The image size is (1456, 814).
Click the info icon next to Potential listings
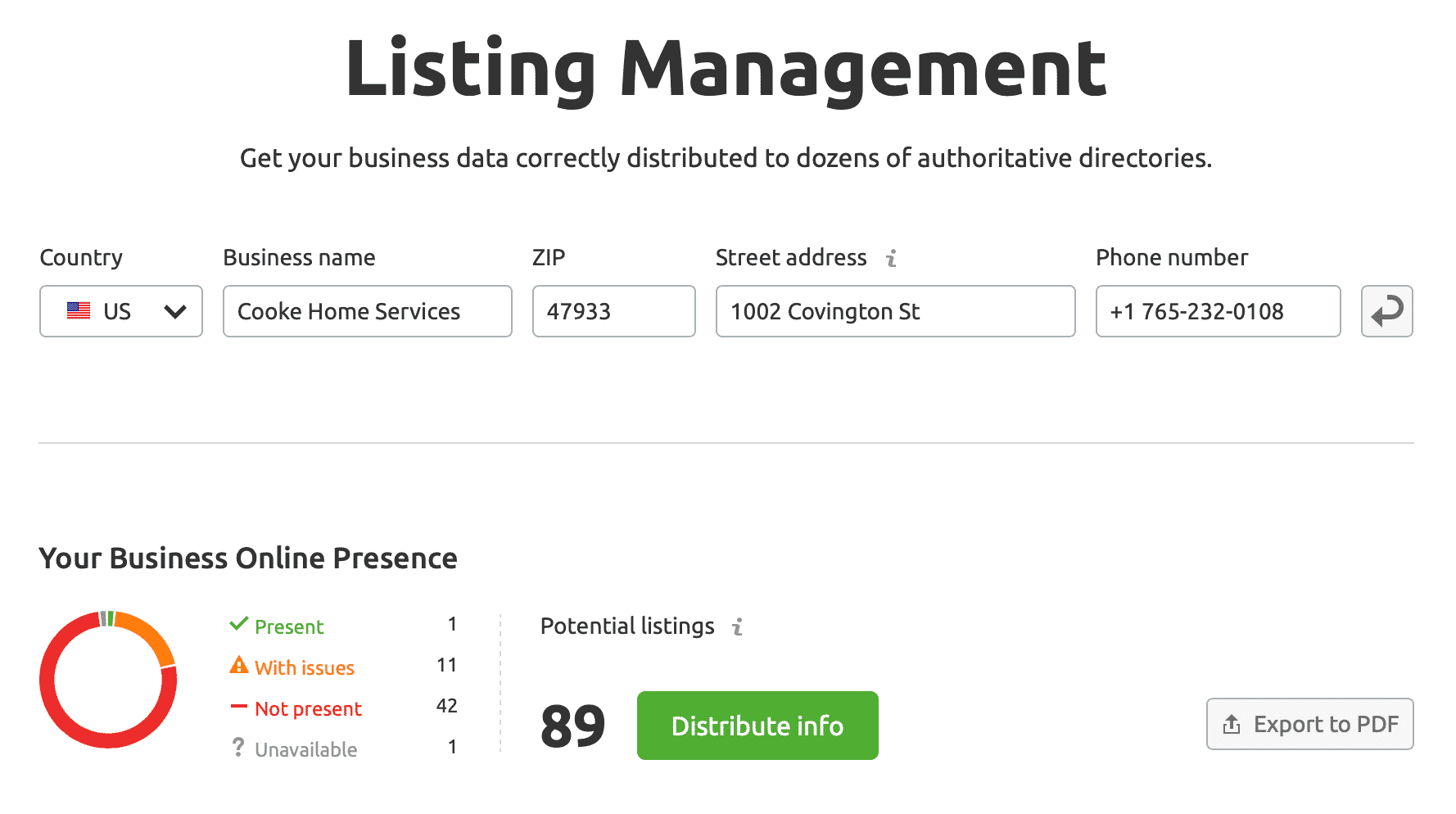click(x=737, y=626)
